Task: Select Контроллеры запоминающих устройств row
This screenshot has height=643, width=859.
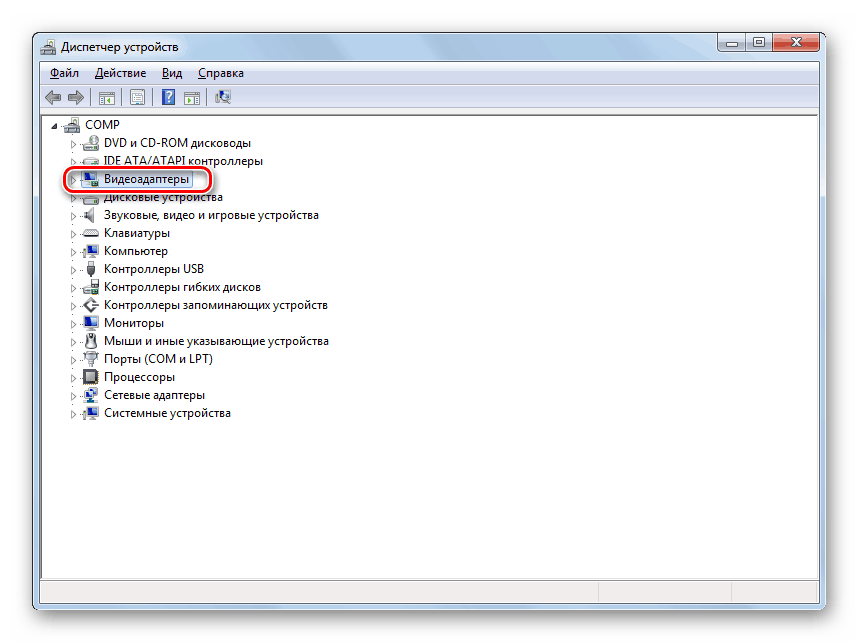Action: (216, 305)
